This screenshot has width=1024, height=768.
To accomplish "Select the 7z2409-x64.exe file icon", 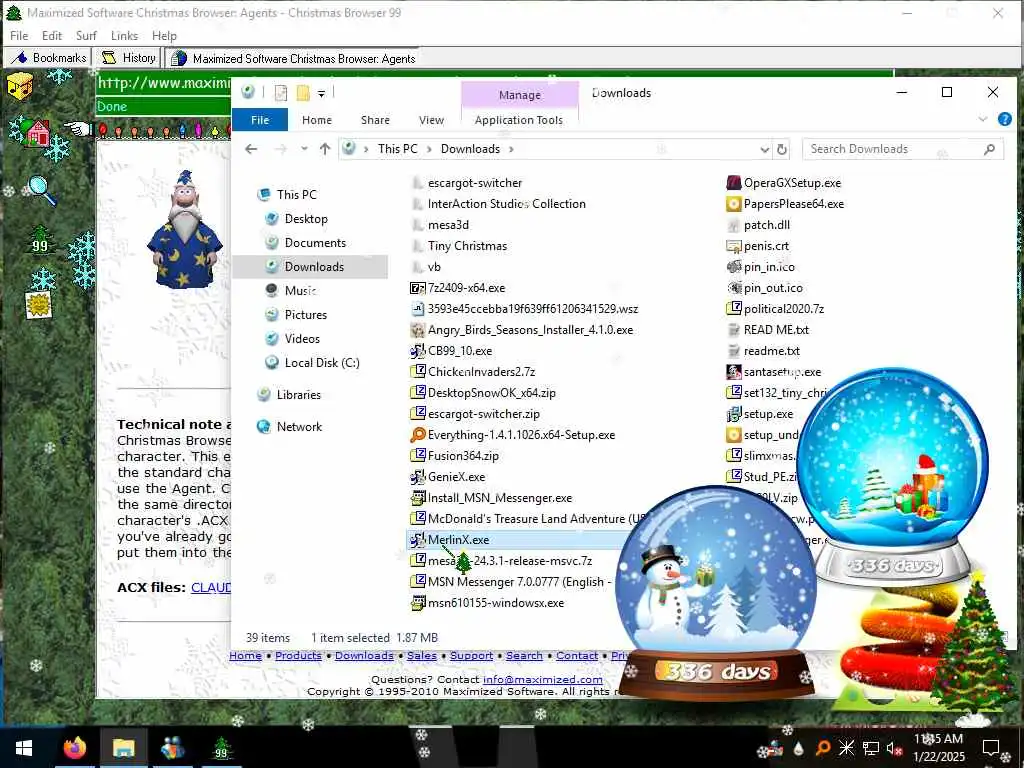I will [x=418, y=288].
